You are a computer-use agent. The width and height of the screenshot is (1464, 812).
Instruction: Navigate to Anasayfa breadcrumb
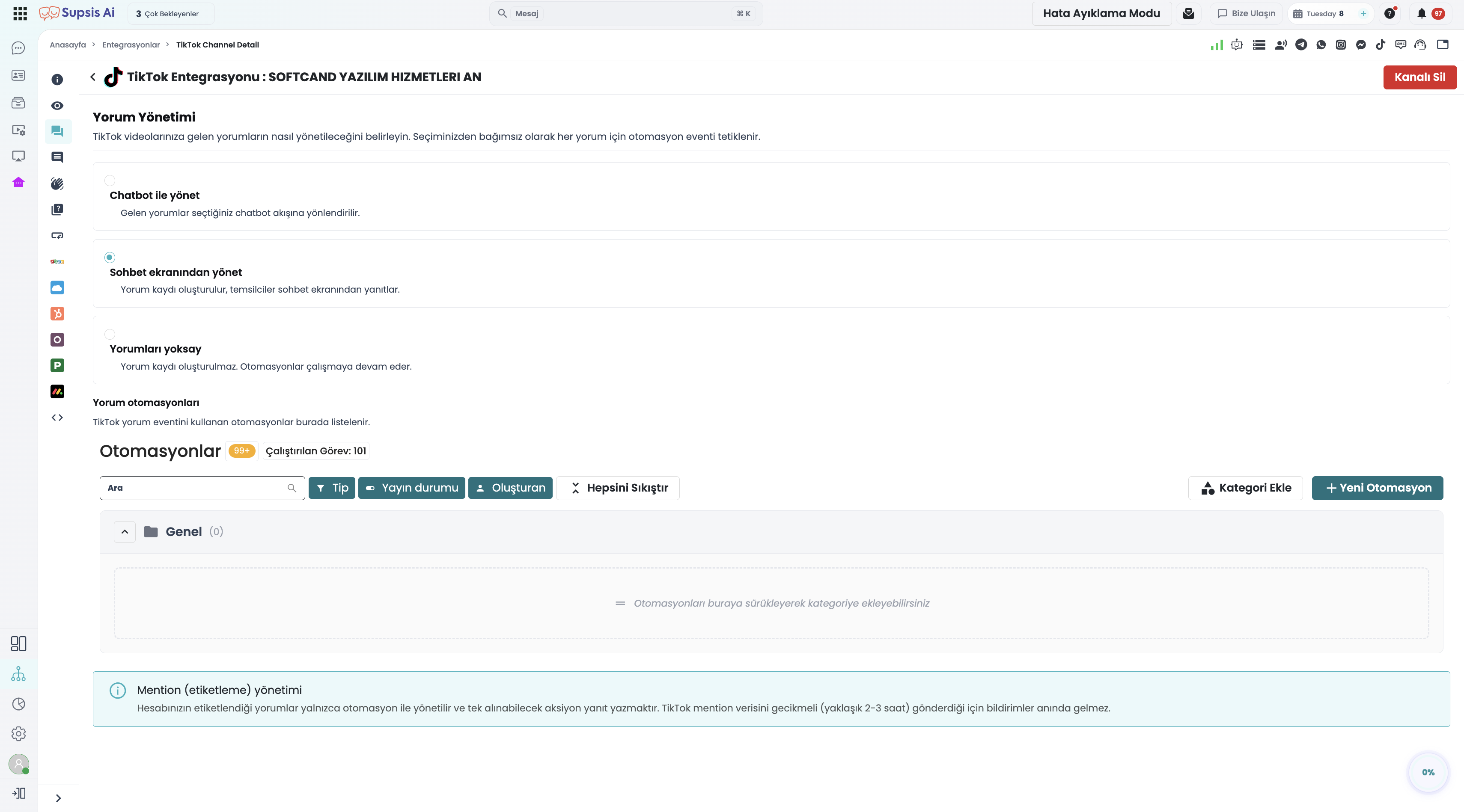[68, 45]
